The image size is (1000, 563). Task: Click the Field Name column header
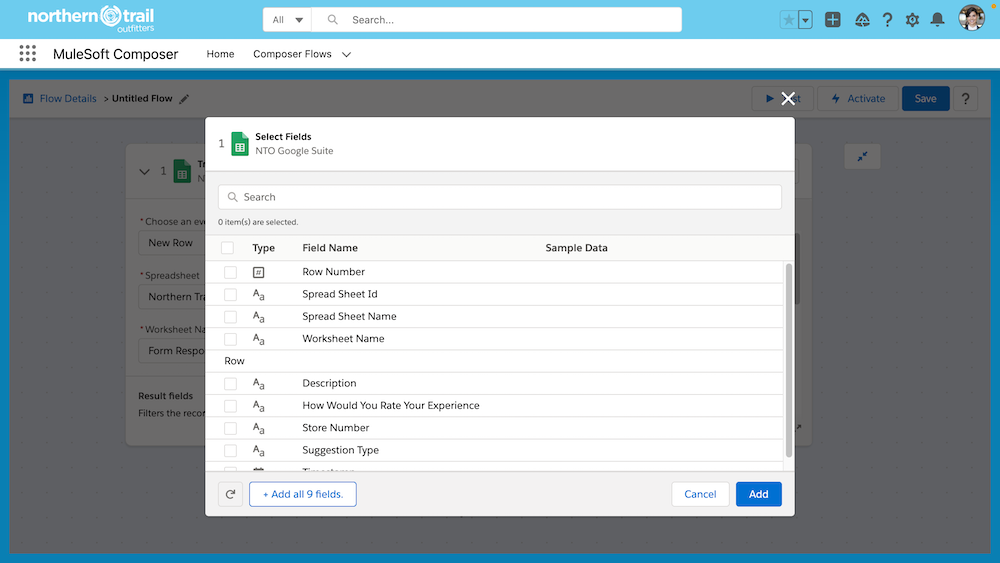330,247
